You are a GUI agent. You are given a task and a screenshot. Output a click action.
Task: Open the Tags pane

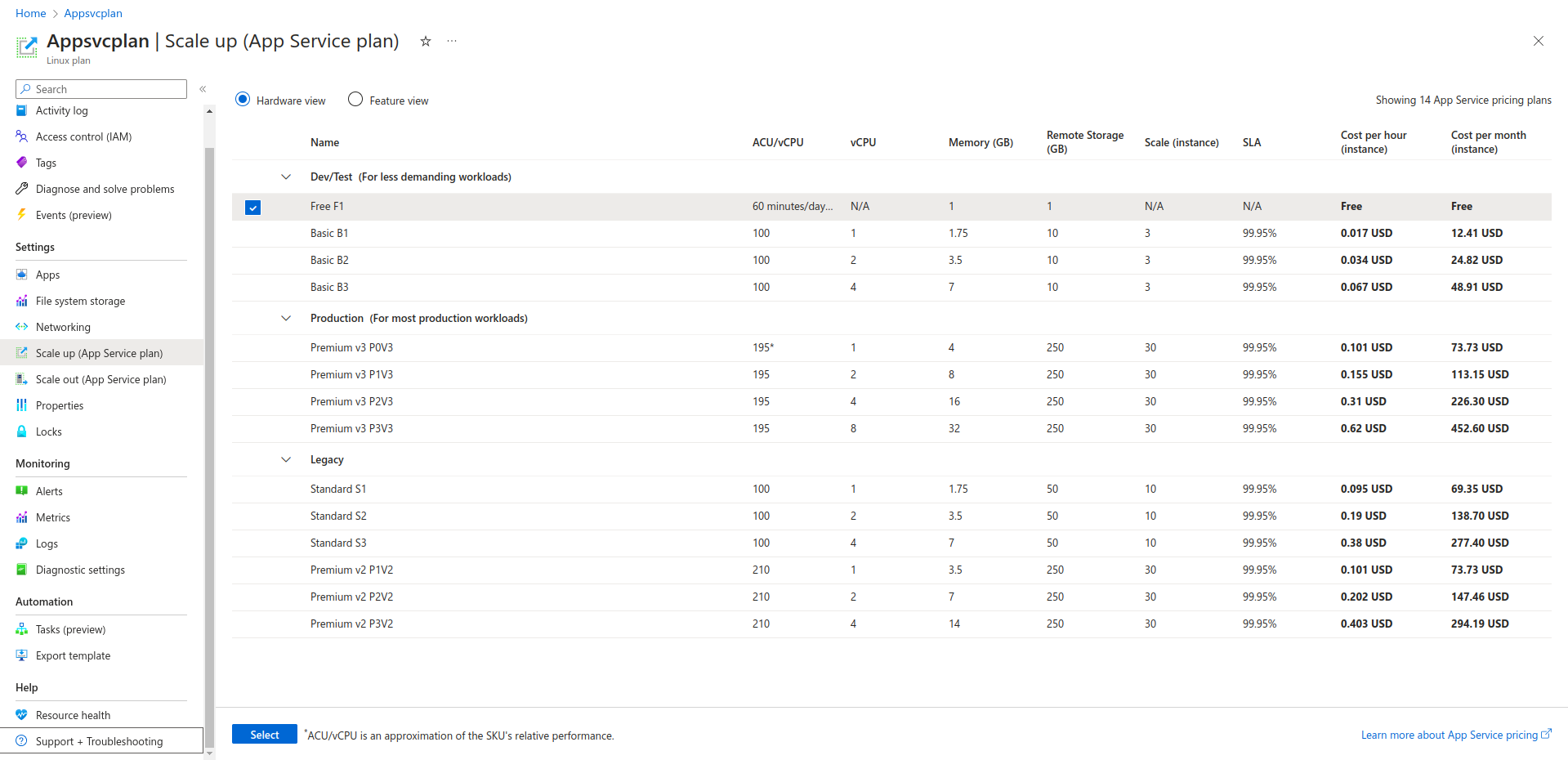[x=45, y=163]
